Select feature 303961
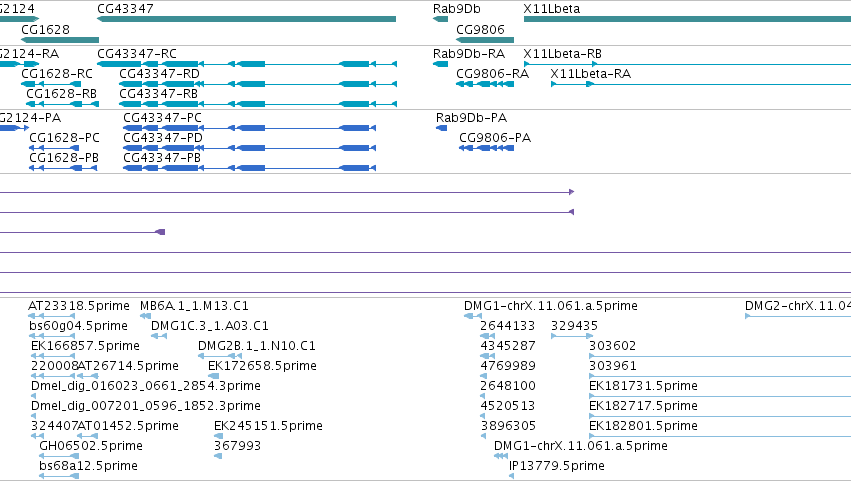Screen dimensions: 851x481 coord(720,376)
